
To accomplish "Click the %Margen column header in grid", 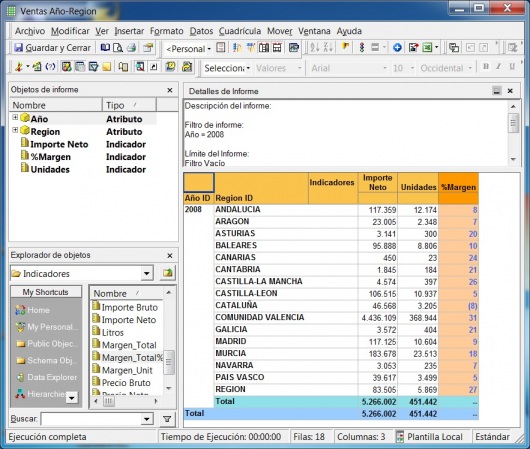I will [x=458, y=187].
